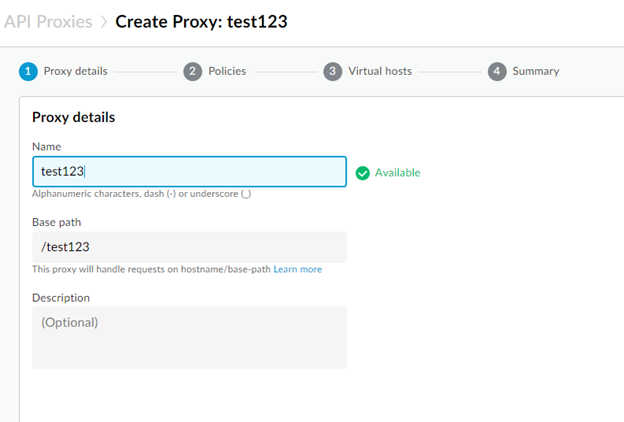Screen dimensions: 624x422
Task: Click the step 1 circle icon
Action: pos(28,71)
